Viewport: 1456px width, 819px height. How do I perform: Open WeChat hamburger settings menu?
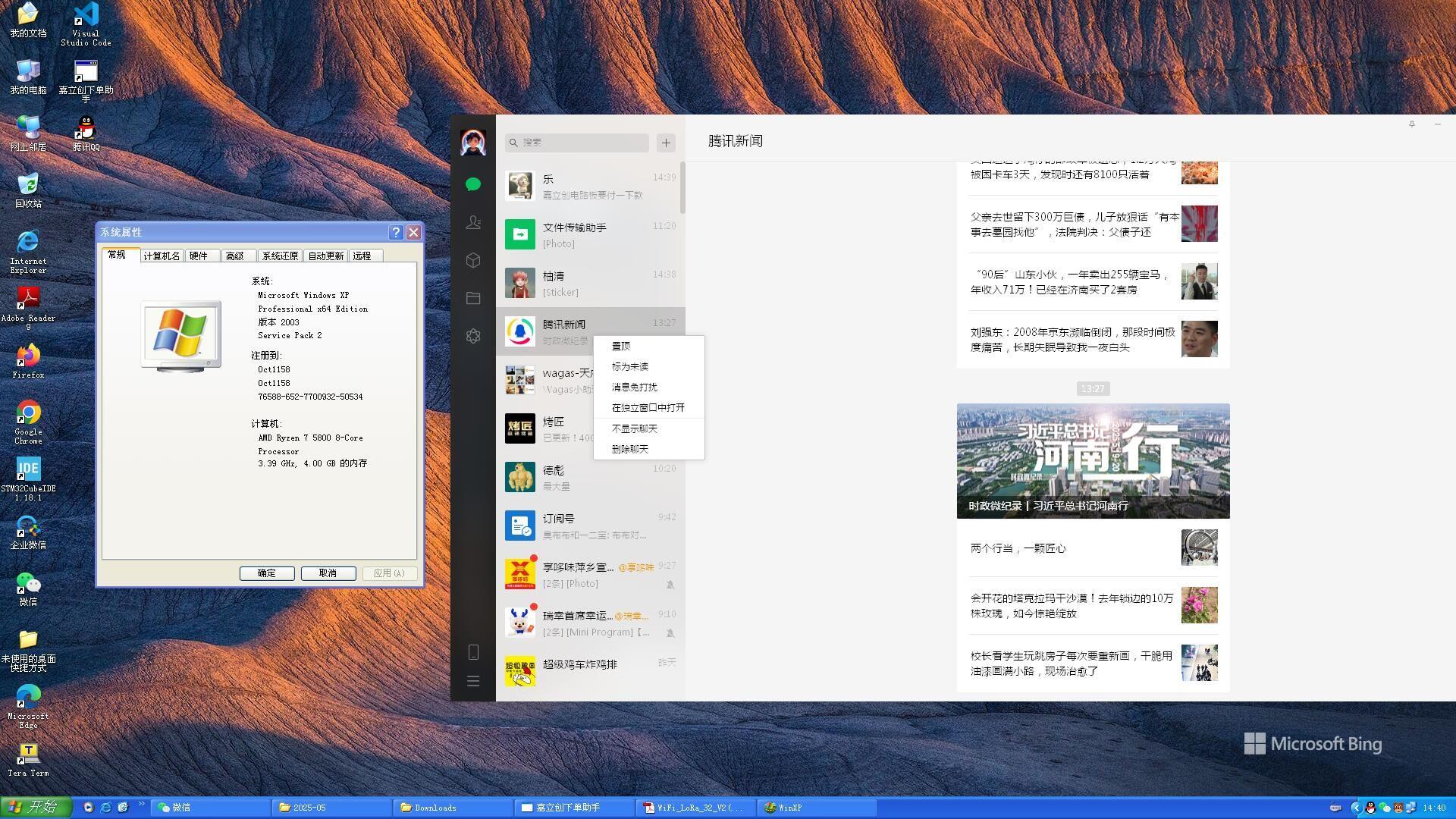(x=473, y=681)
